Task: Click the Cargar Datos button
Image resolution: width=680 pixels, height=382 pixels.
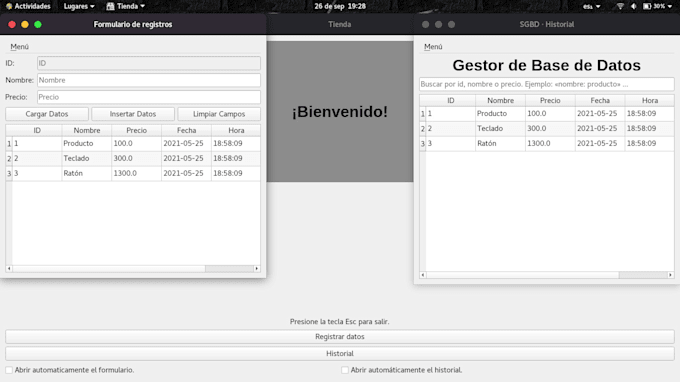Action: [x=47, y=114]
